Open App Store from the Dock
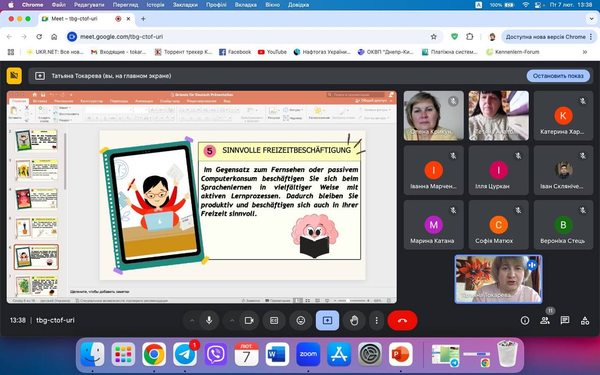The image size is (600, 375). point(339,354)
